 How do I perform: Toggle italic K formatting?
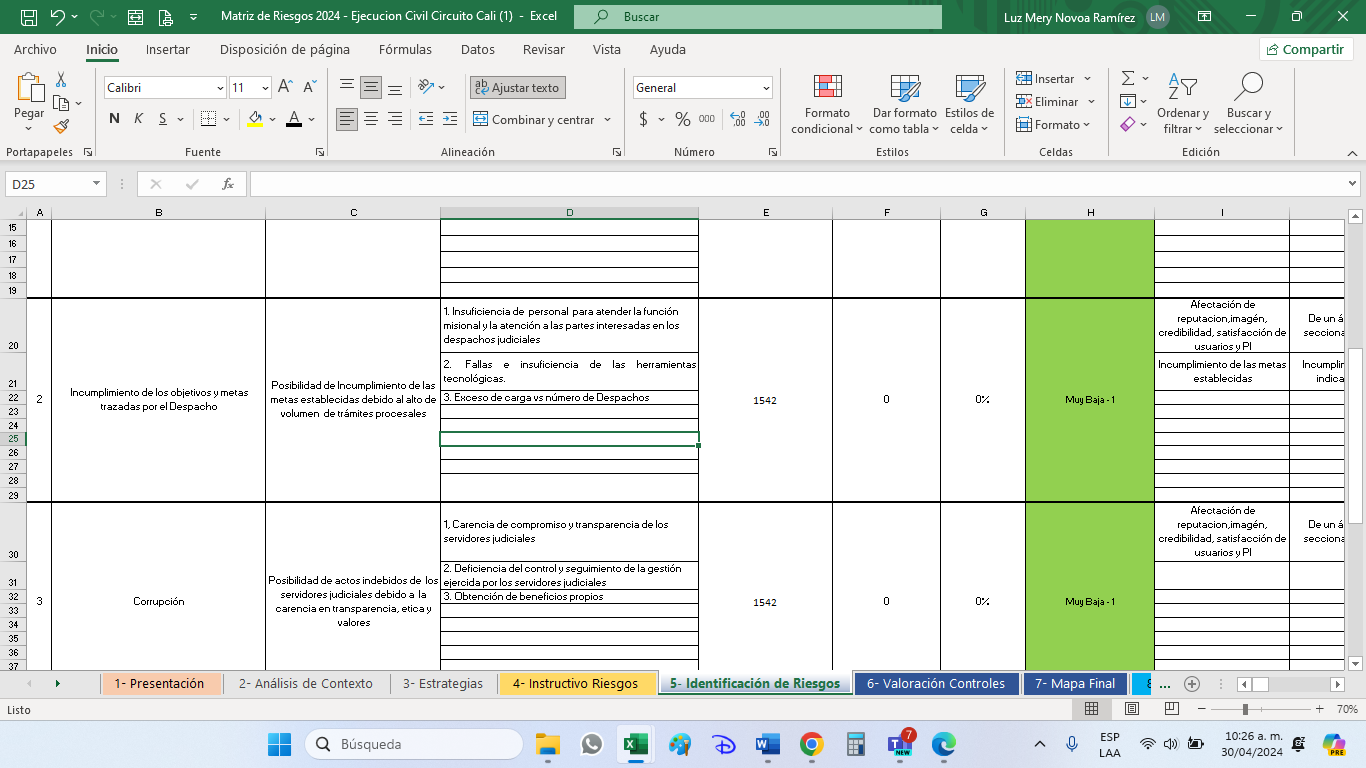tap(138, 119)
